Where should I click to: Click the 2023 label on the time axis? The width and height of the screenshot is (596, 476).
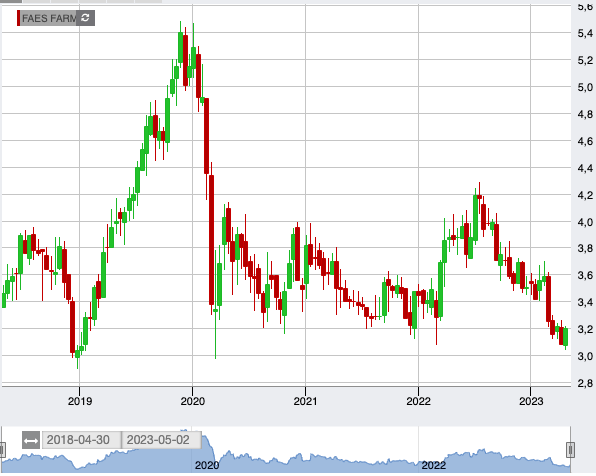click(531, 401)
